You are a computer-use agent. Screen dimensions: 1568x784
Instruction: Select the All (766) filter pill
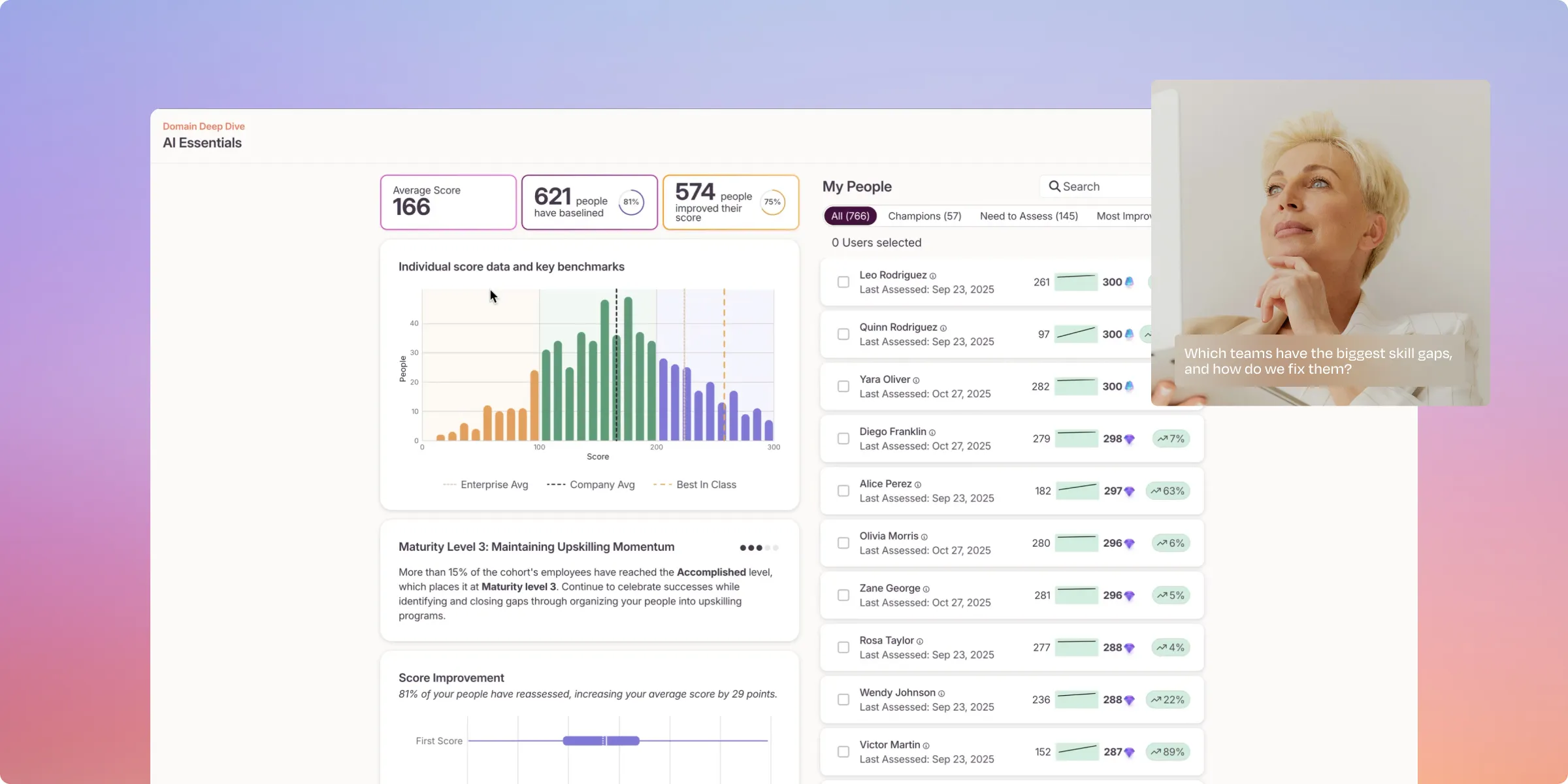849,216
